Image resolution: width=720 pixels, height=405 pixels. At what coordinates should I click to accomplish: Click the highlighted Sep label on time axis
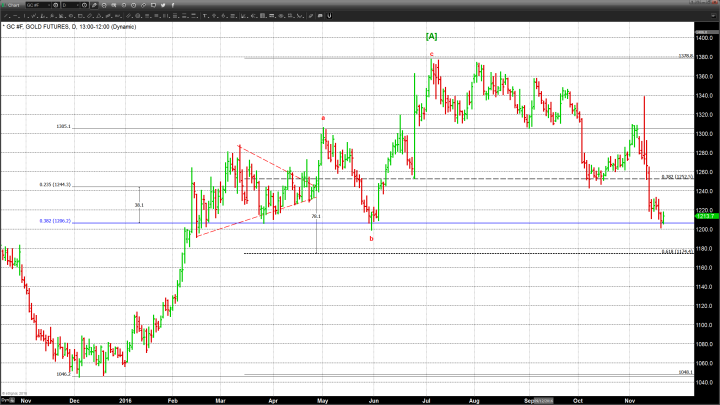coord(541,398)
